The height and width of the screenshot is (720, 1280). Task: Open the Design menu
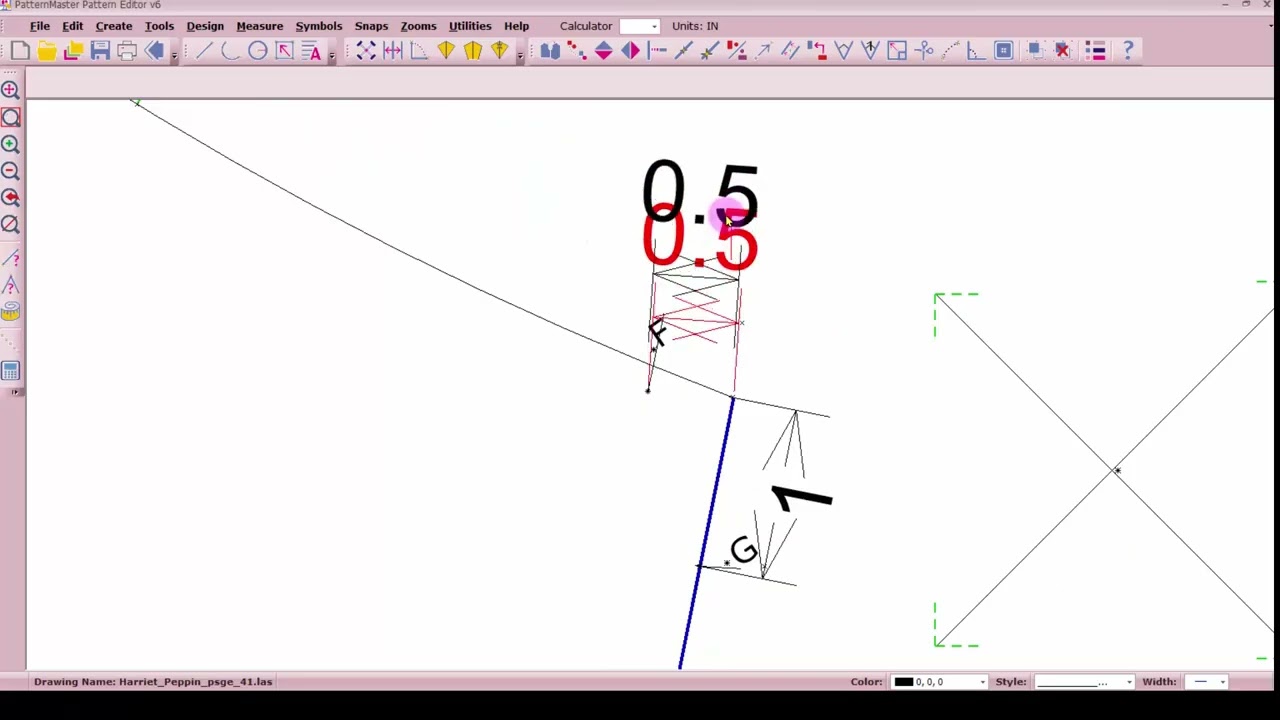click(205, 26)
